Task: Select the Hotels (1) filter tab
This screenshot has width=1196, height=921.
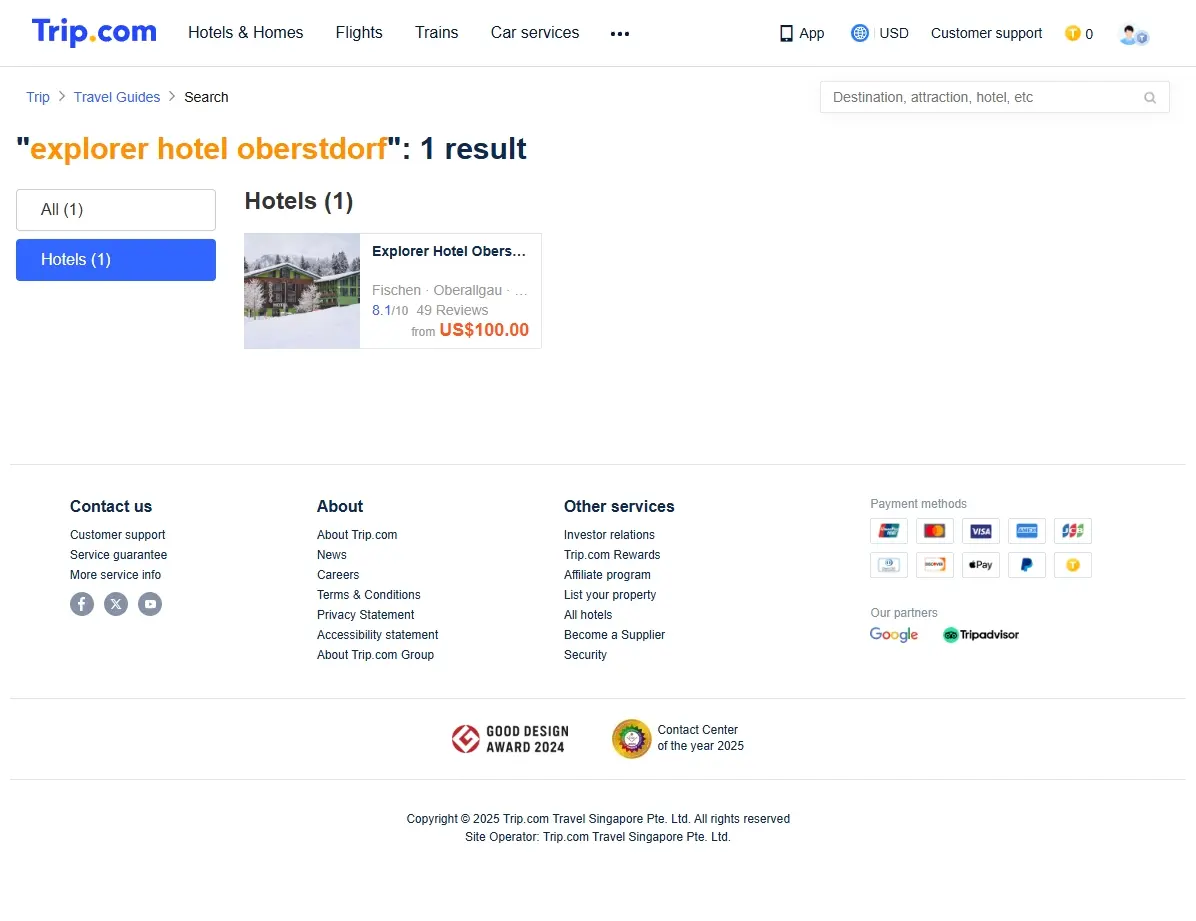Action: point(116,260)
